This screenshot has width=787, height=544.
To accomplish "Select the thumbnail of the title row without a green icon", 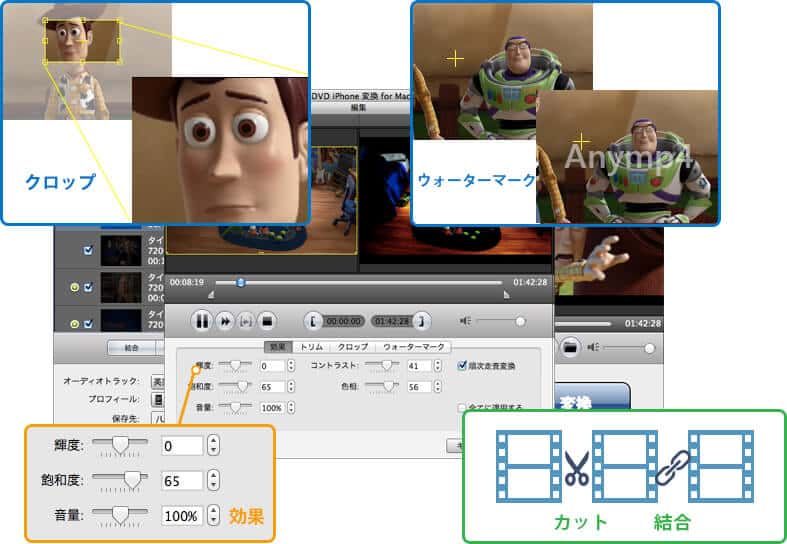I will click(x=120, y=250).
